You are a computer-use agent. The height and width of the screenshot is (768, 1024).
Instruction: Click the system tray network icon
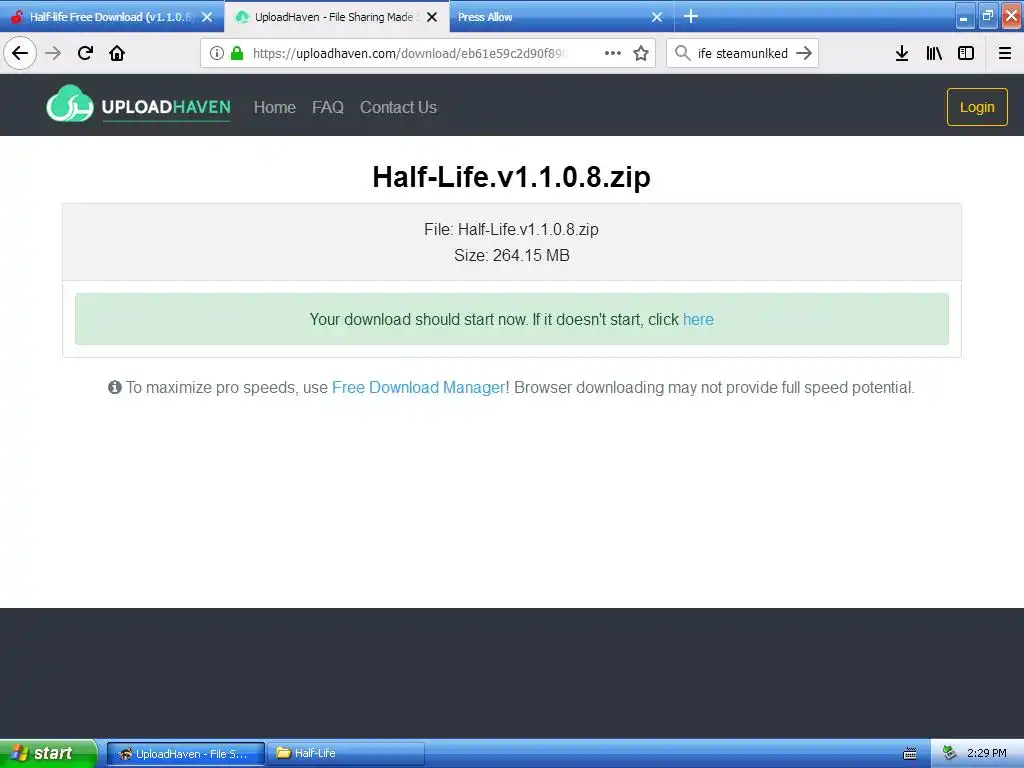point(950,753)
